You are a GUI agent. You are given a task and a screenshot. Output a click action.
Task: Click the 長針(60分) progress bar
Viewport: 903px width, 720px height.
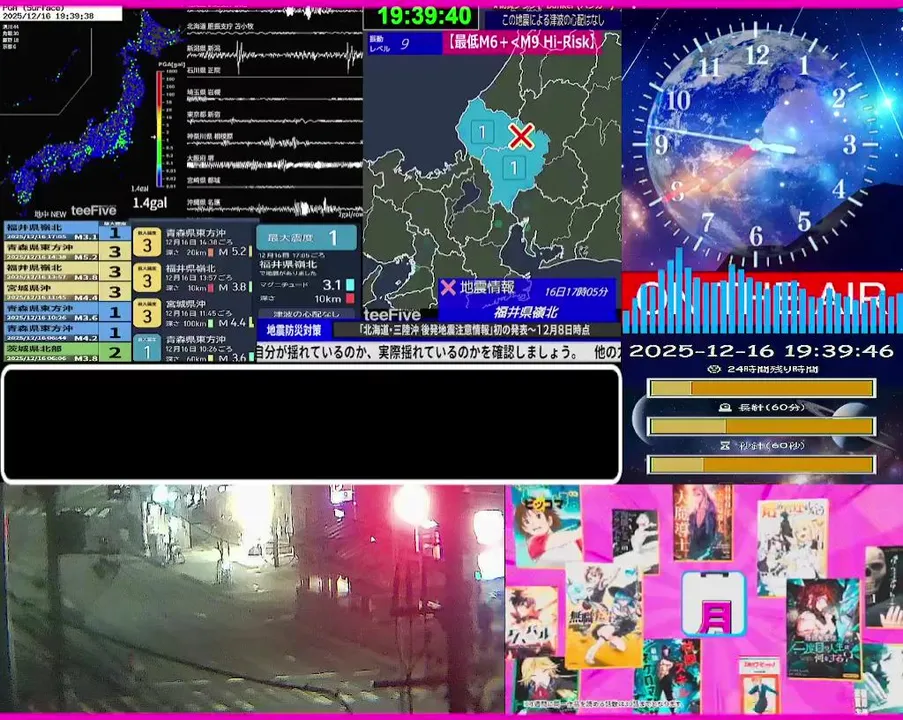tap(762, 426)
